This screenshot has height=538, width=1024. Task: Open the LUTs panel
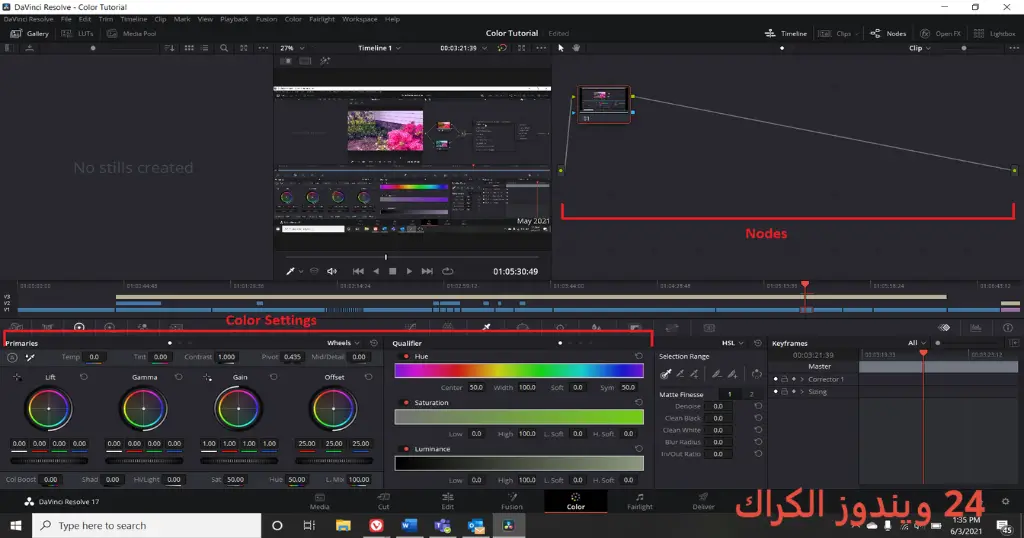pyautogui.click(x=78, y=33)
